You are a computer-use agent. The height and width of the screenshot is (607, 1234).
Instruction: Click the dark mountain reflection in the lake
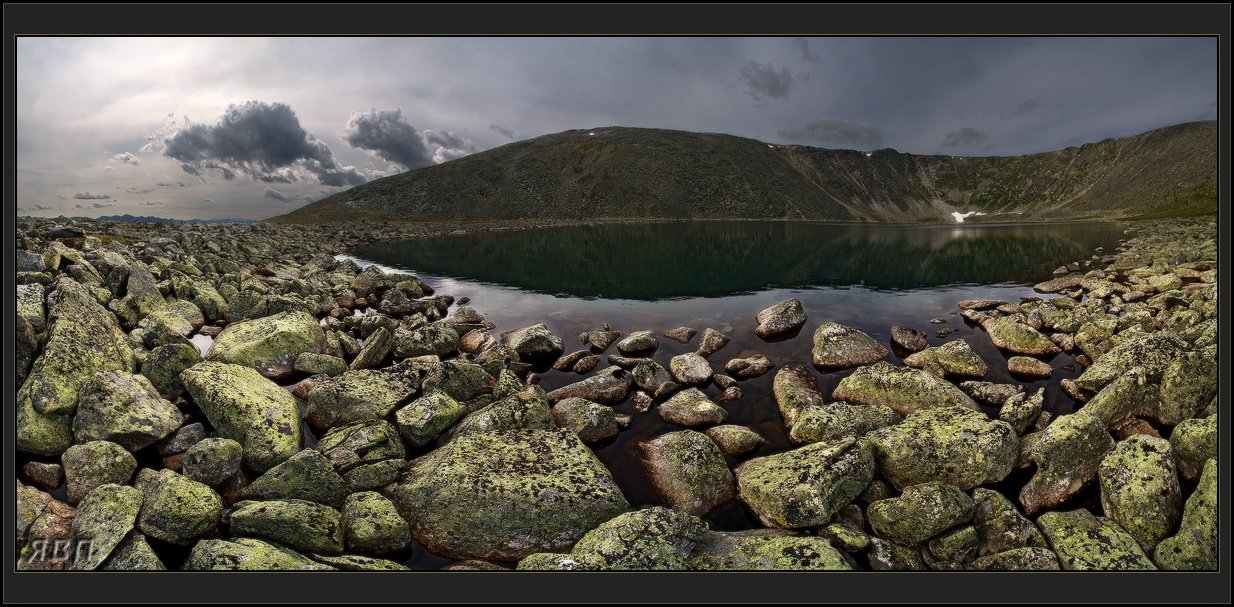click(x=700, y=260)
